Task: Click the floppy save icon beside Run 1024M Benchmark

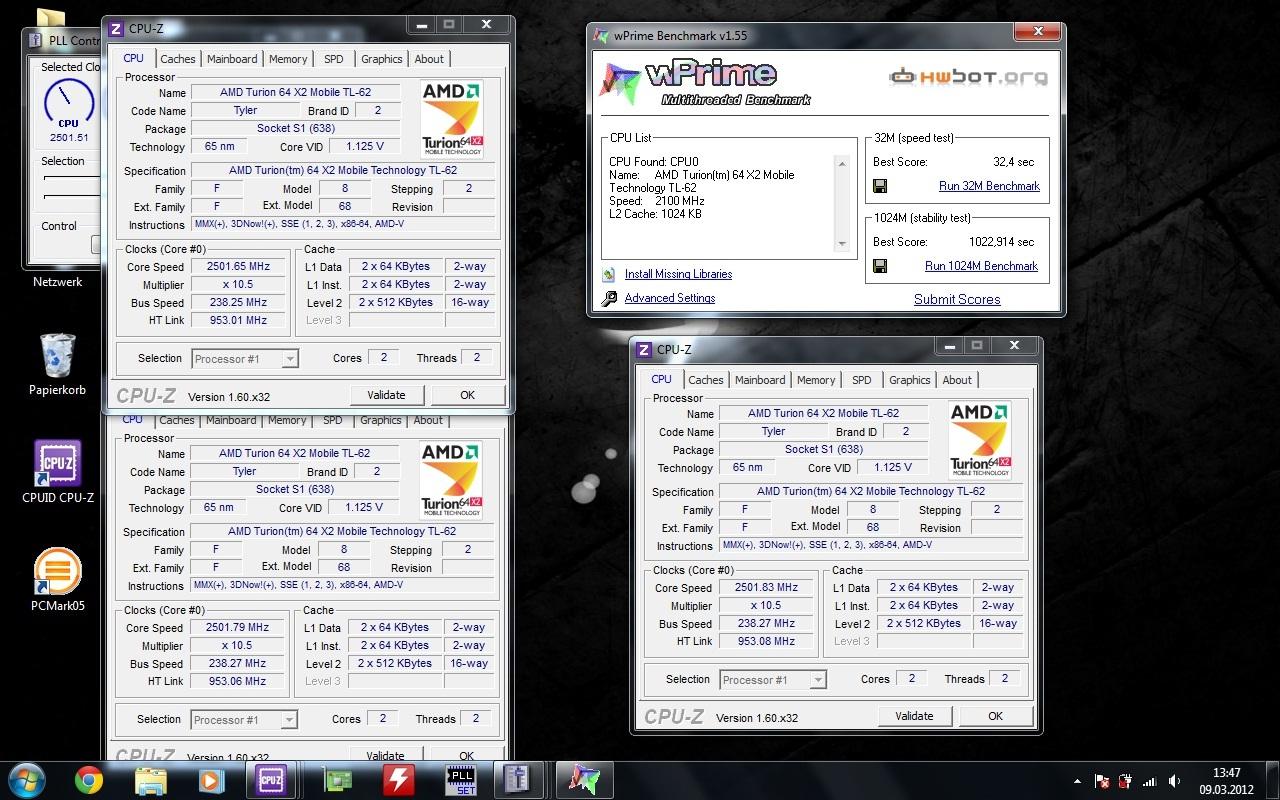Action: coord(880,266)
